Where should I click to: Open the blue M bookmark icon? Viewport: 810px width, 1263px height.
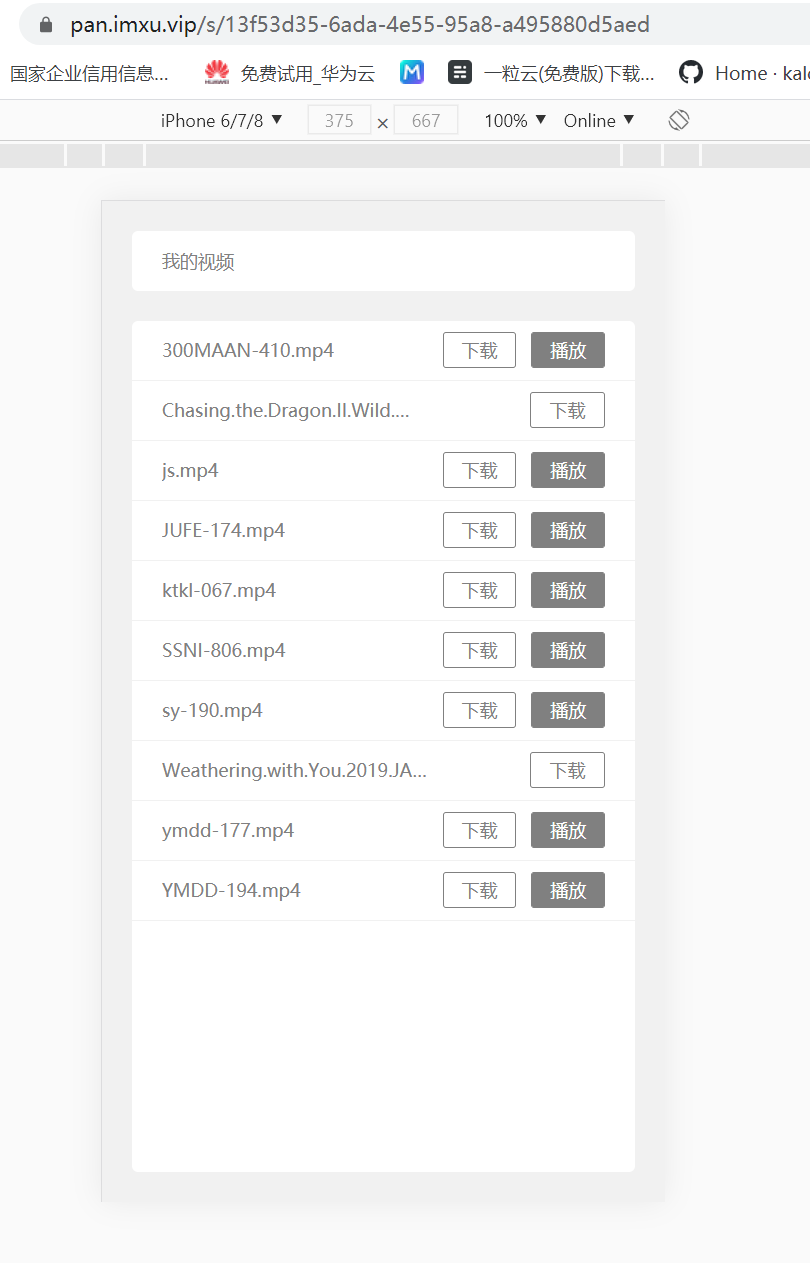click(x=412, y=72)
